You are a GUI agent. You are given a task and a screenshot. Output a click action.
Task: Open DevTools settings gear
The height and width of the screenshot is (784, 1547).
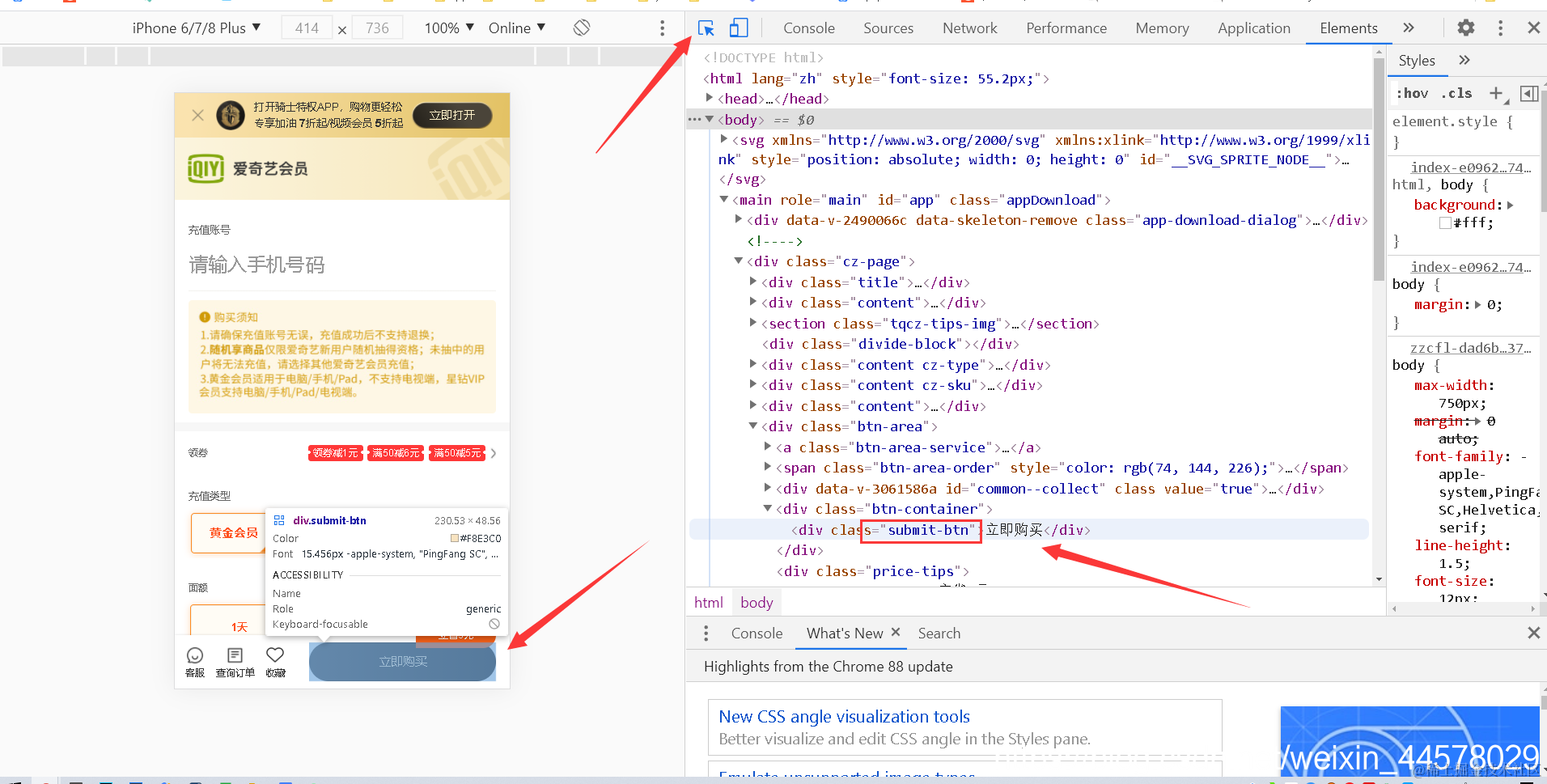(1466, 28)
